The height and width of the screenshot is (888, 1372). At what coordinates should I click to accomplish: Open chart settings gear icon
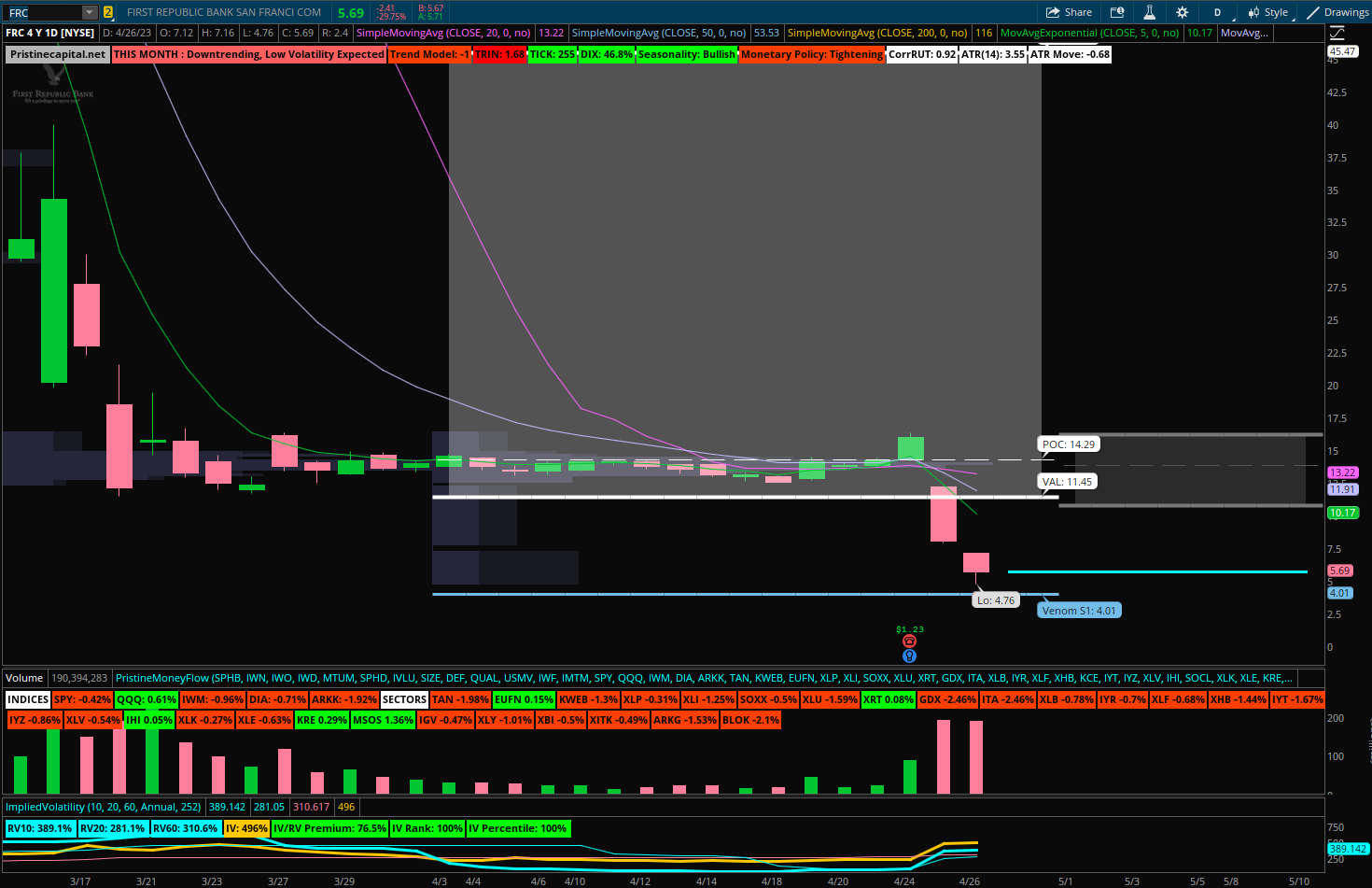(x=1183, y=12)
